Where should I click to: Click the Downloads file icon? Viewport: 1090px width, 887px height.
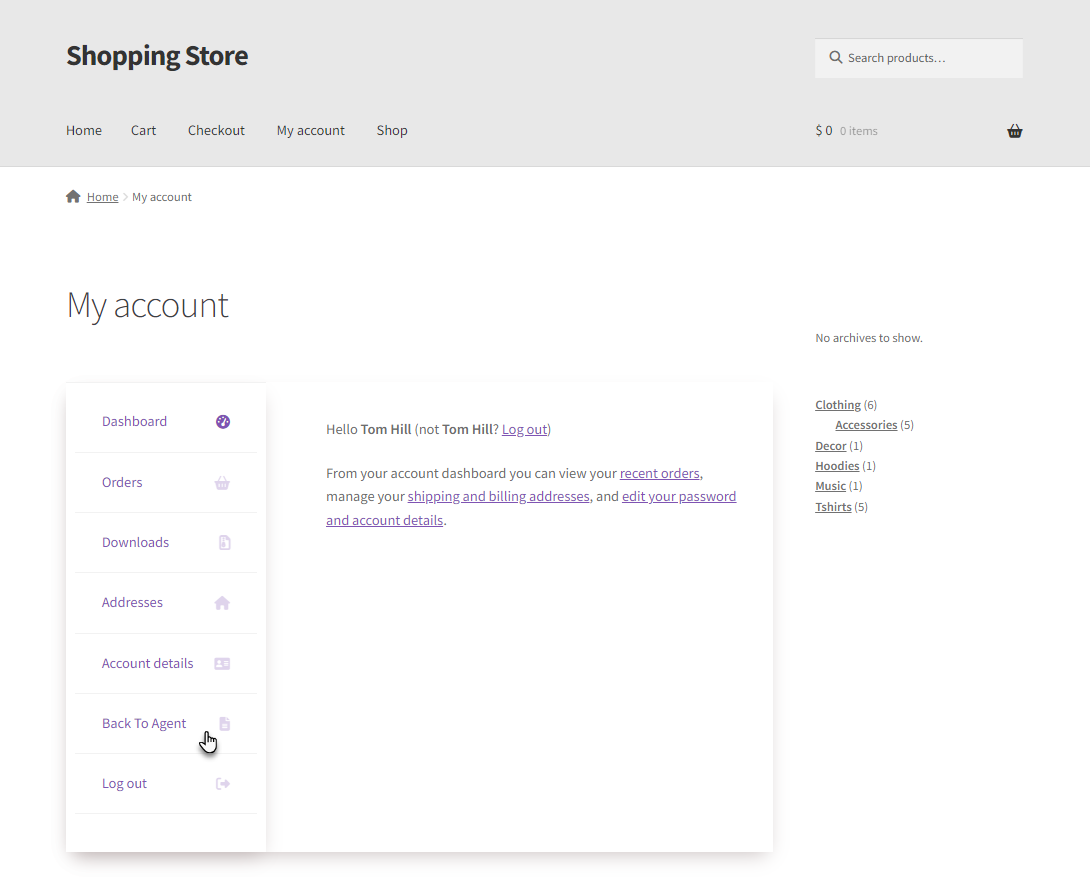(225, 543)
